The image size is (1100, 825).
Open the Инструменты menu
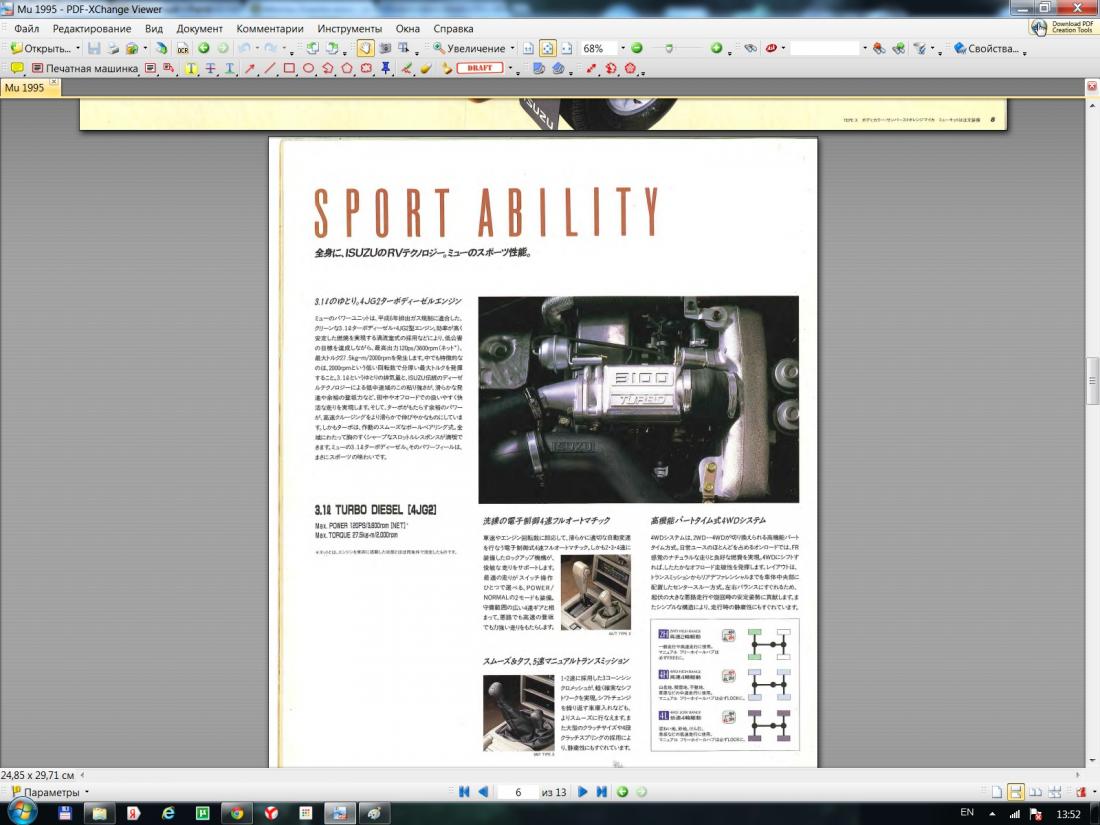click(349, 29)
